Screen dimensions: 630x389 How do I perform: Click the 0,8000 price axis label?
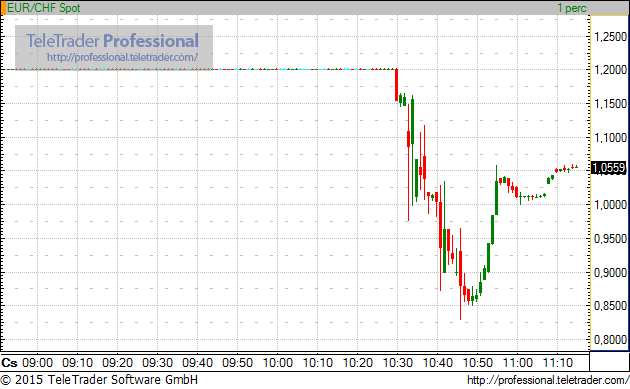[610, 340]
